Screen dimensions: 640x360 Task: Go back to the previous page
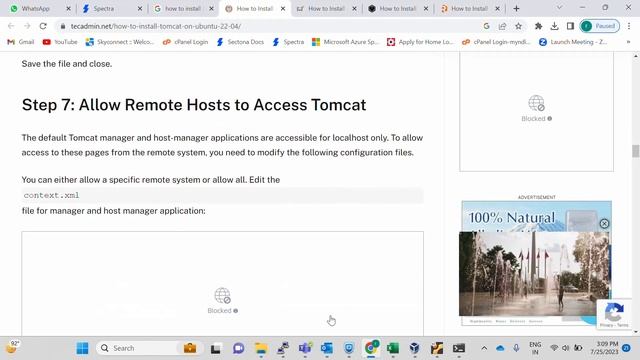click(11, 26)
